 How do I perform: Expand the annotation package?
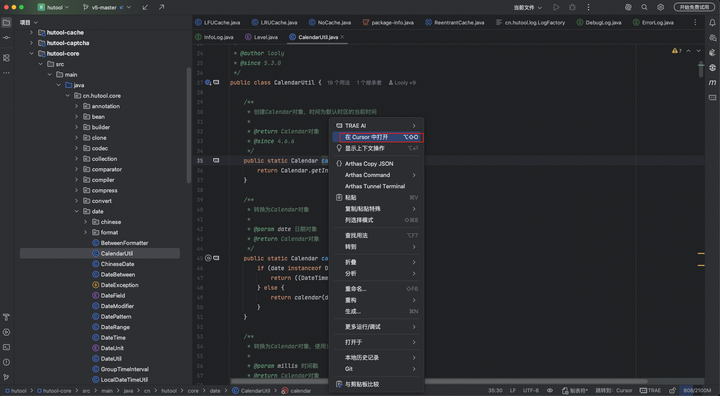coord(76,106)
